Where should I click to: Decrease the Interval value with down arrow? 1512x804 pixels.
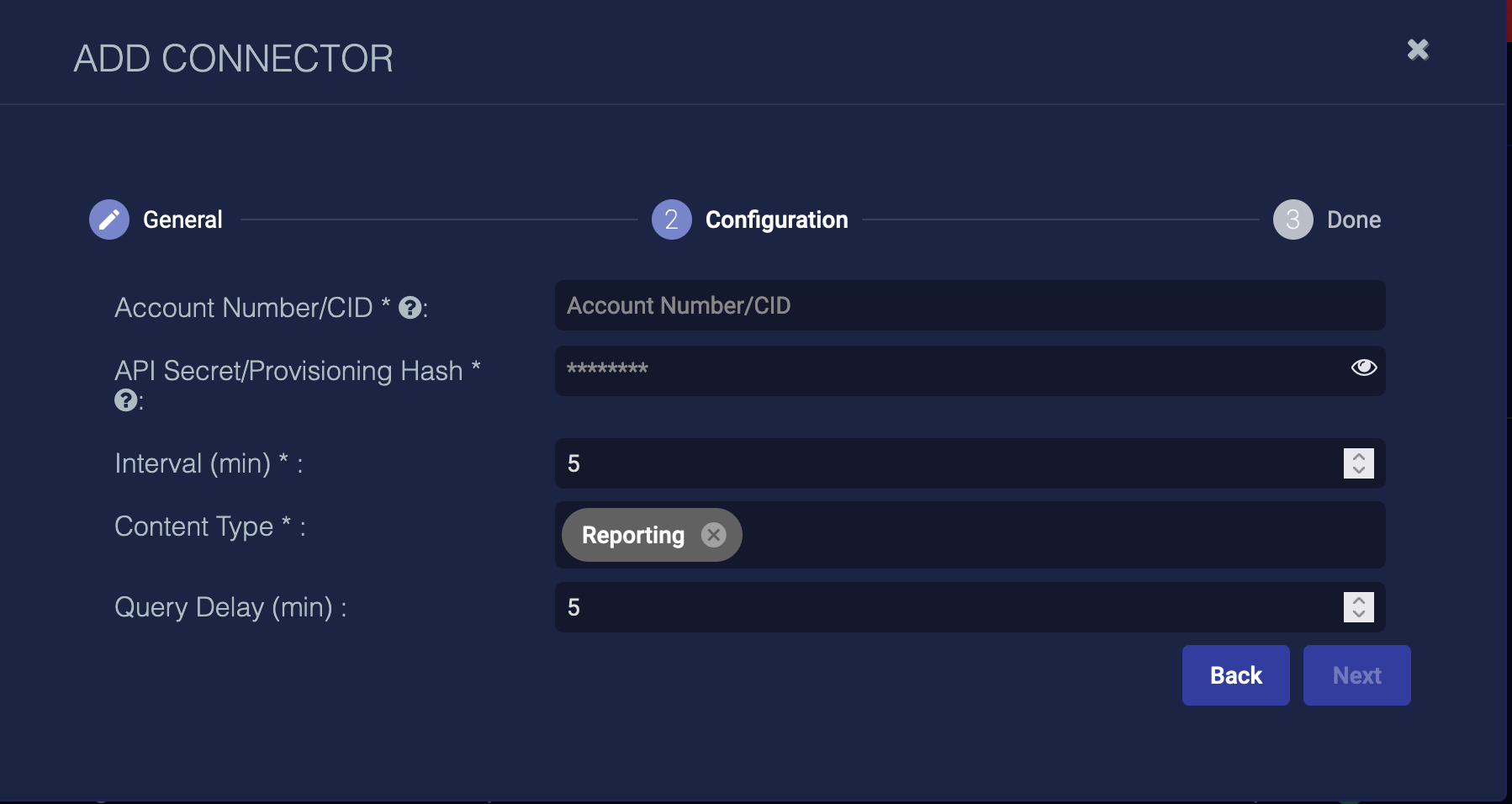(1359, 470)
